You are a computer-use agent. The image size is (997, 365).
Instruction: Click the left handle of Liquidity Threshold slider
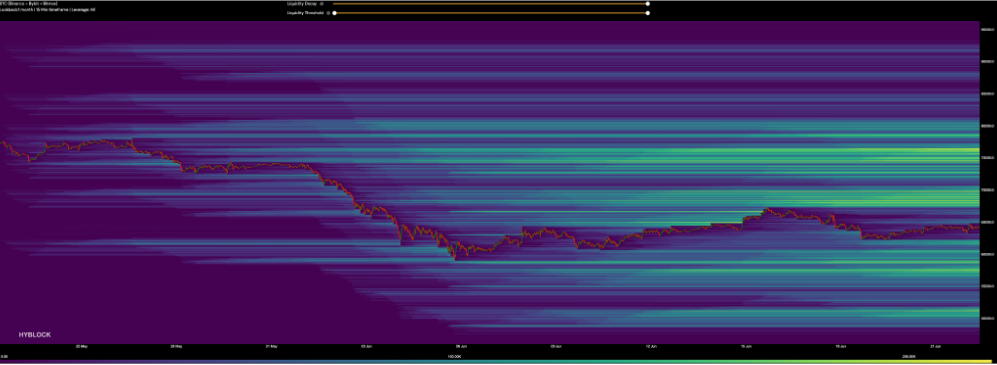click(334, 13)
